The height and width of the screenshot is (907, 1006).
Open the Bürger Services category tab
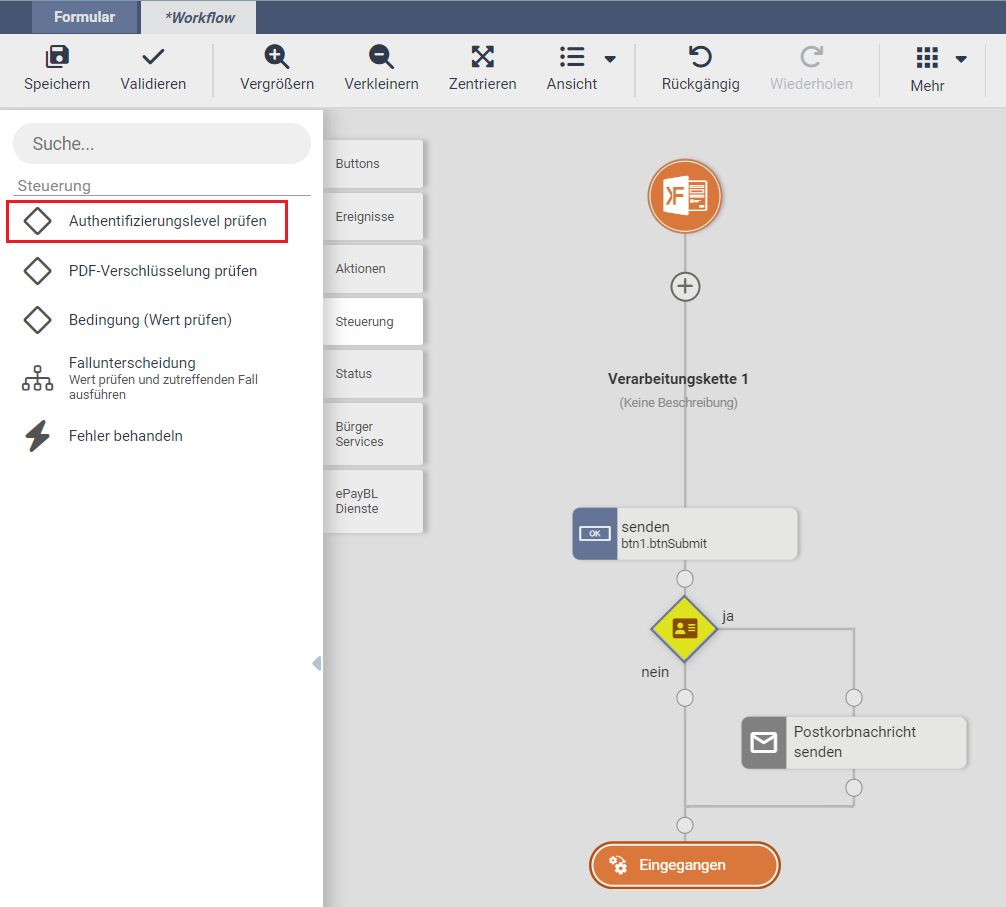[x=373, y=434]
